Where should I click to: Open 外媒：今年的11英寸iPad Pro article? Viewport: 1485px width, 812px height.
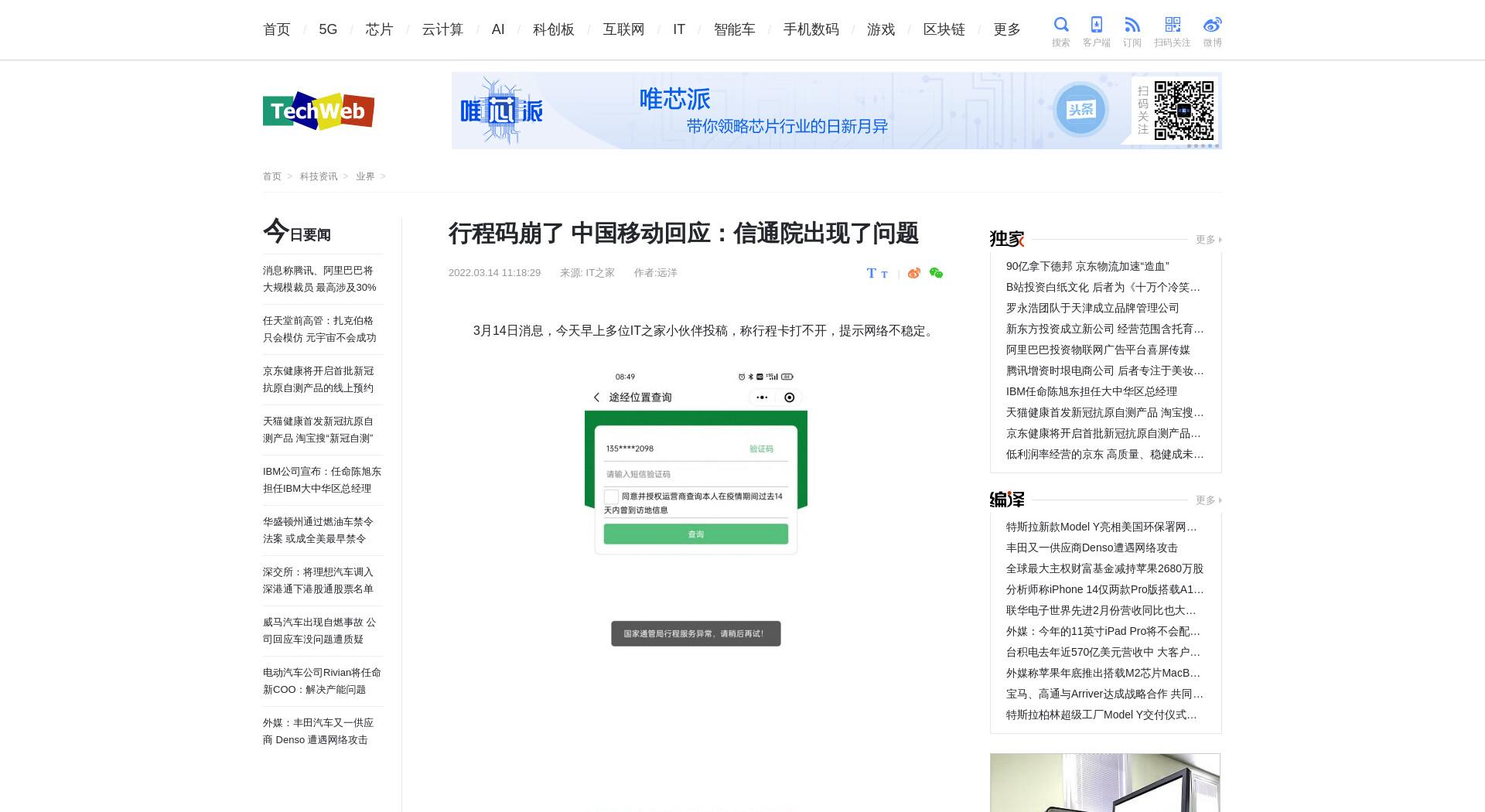click(x=1103, y=631)
